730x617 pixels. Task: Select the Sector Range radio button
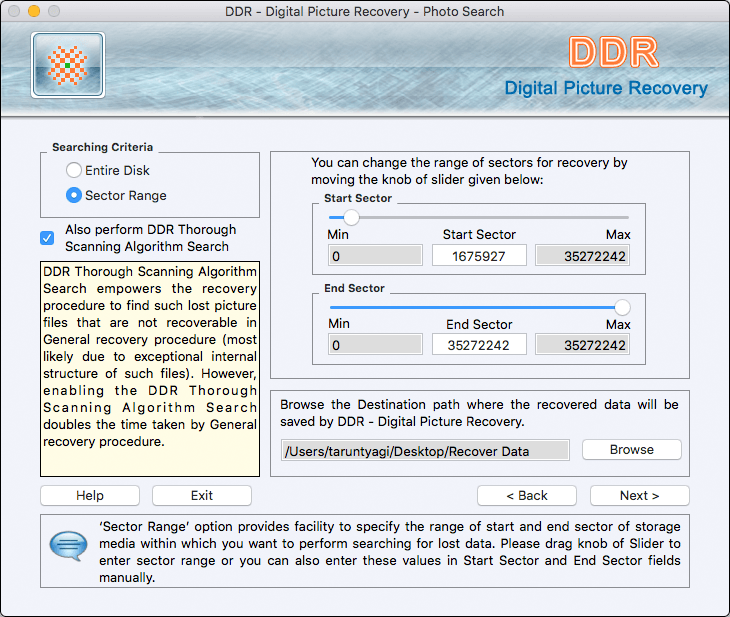(x=74, y=195)
